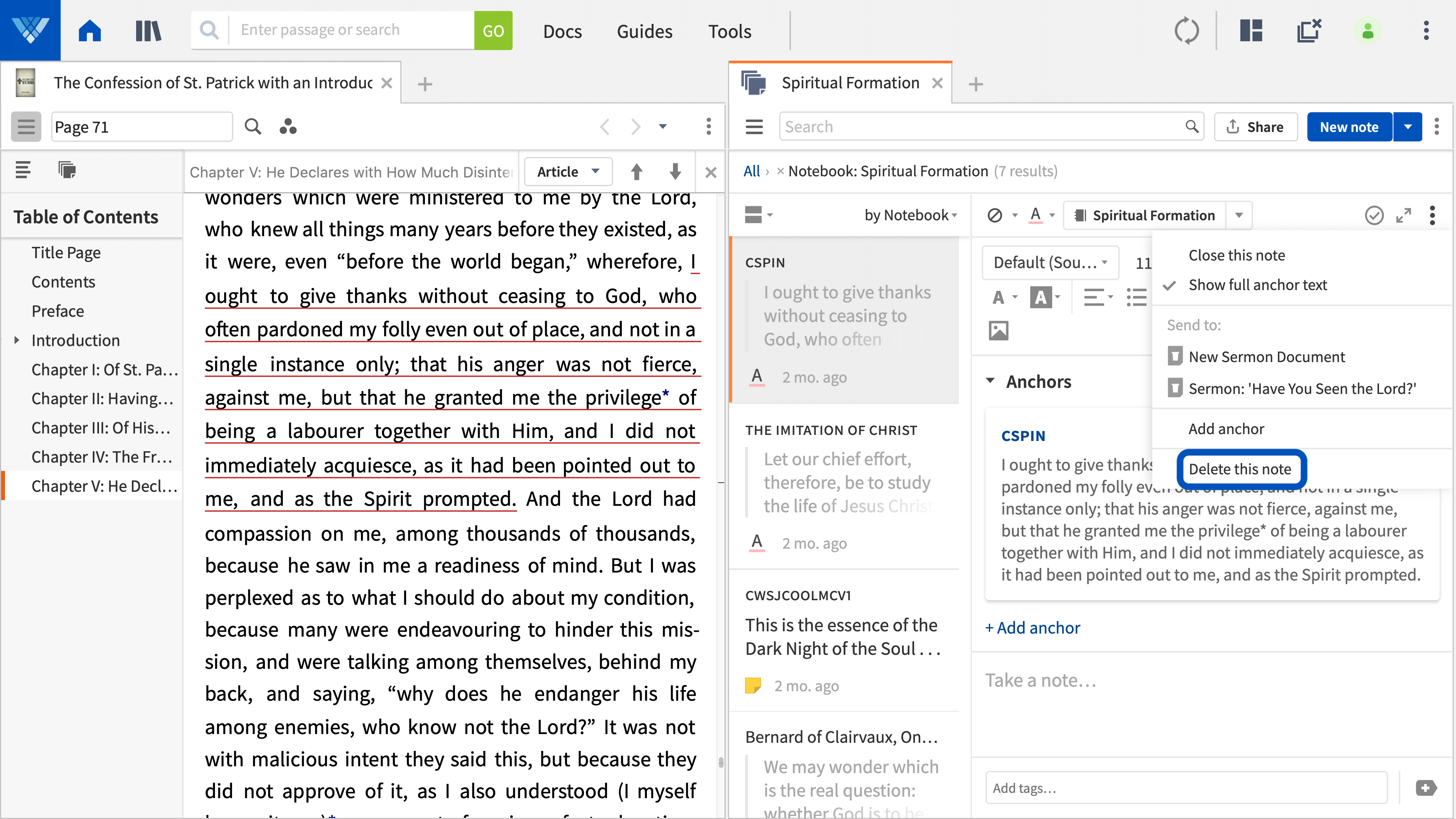Click the note done checkmark icon
The height and width of the screenshot is (819, 1456).
tap(1374, 215)
